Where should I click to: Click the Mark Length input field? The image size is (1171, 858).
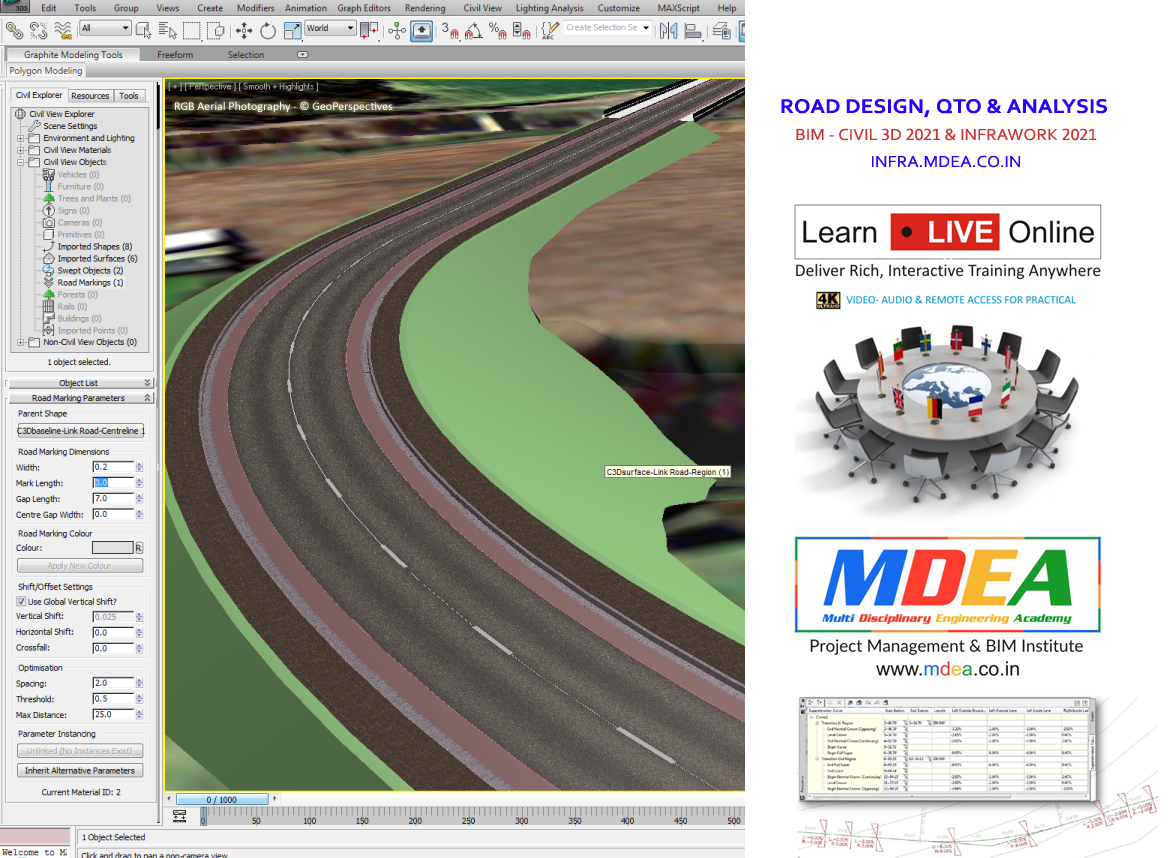pyautogui.click(x=113, y=483)
